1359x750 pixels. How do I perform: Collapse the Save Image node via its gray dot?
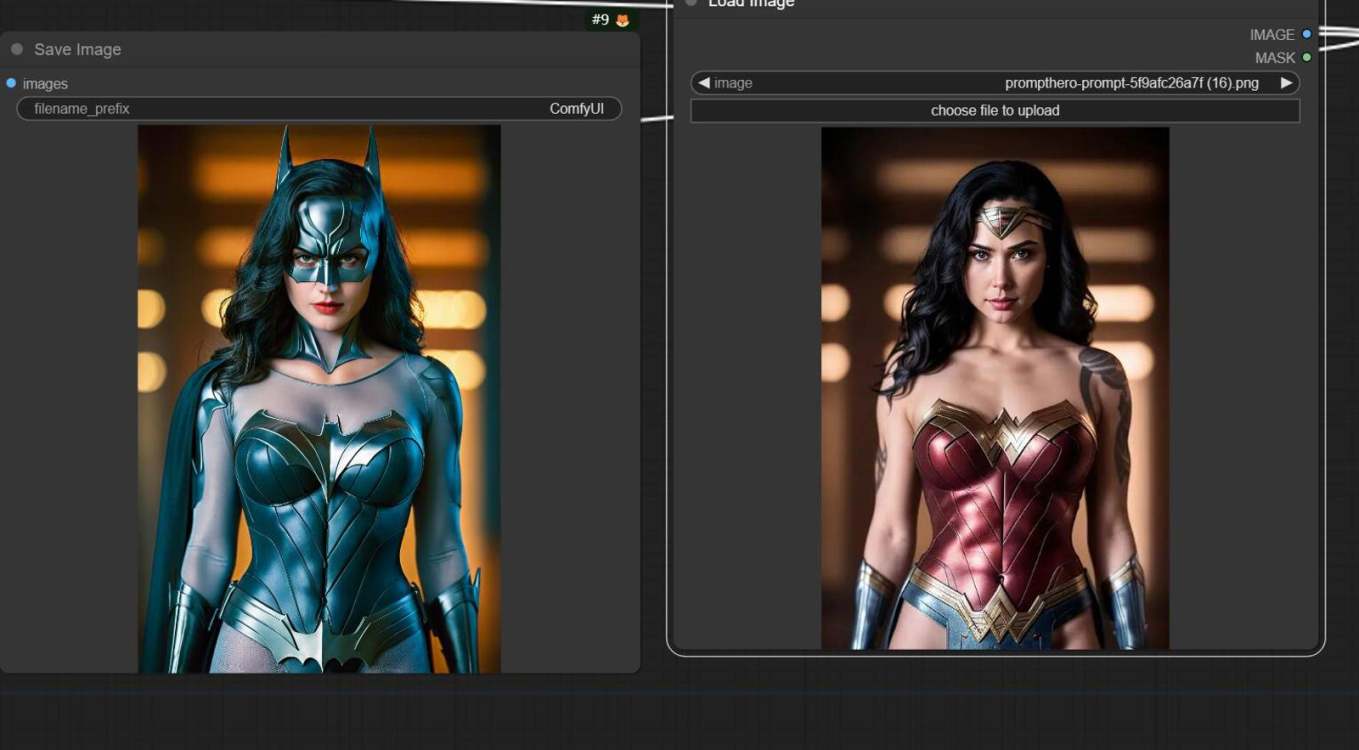pos(17,49)
